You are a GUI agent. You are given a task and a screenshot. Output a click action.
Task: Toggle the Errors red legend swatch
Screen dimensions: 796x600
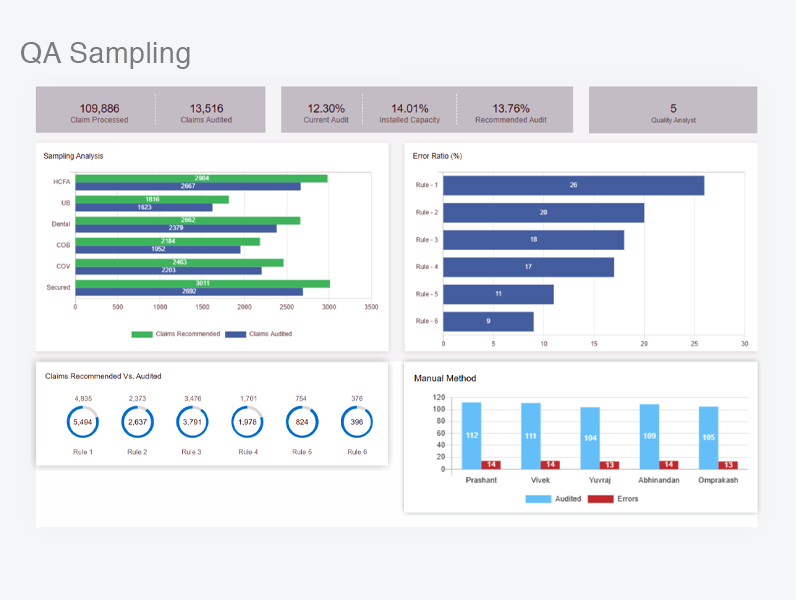[x=601, y=499]
